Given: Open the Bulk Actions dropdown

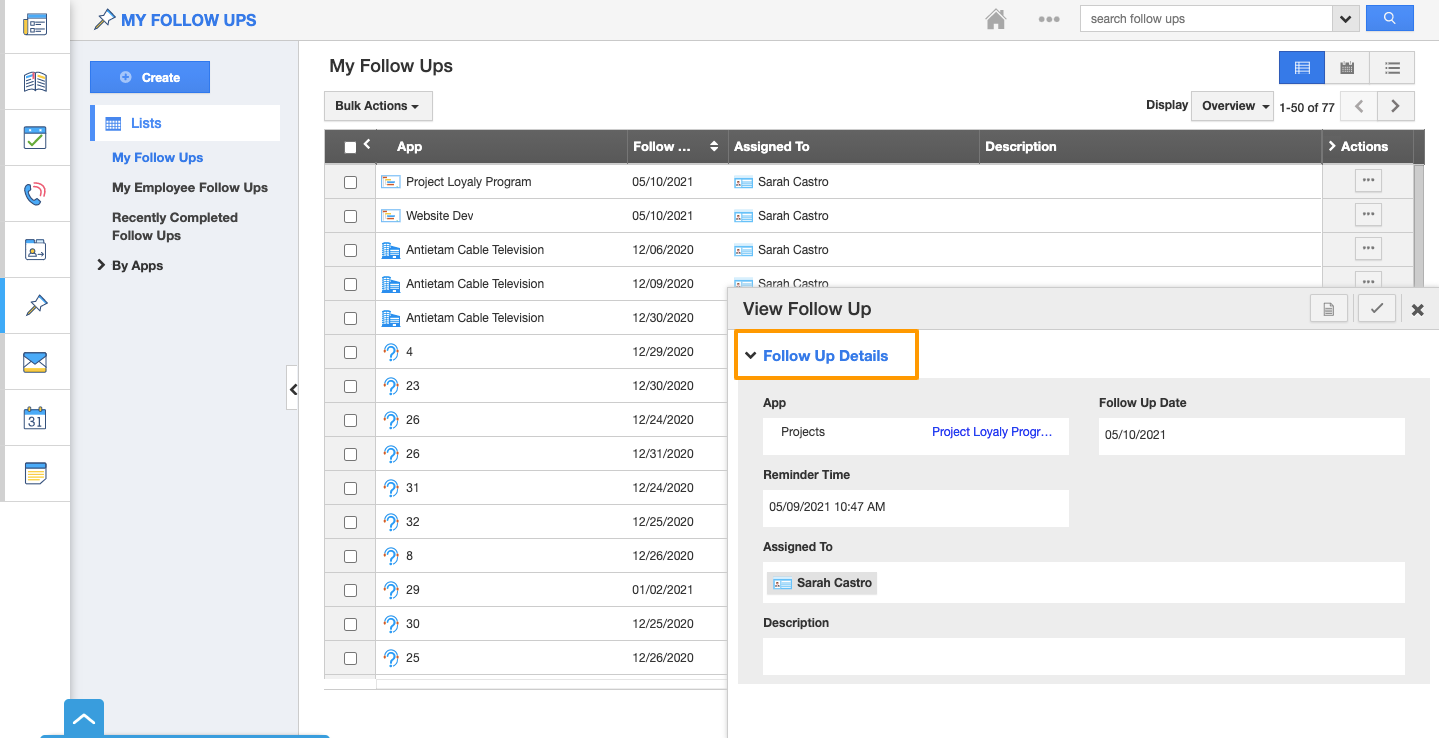Looking at the screenshot, I should (377, 106).
